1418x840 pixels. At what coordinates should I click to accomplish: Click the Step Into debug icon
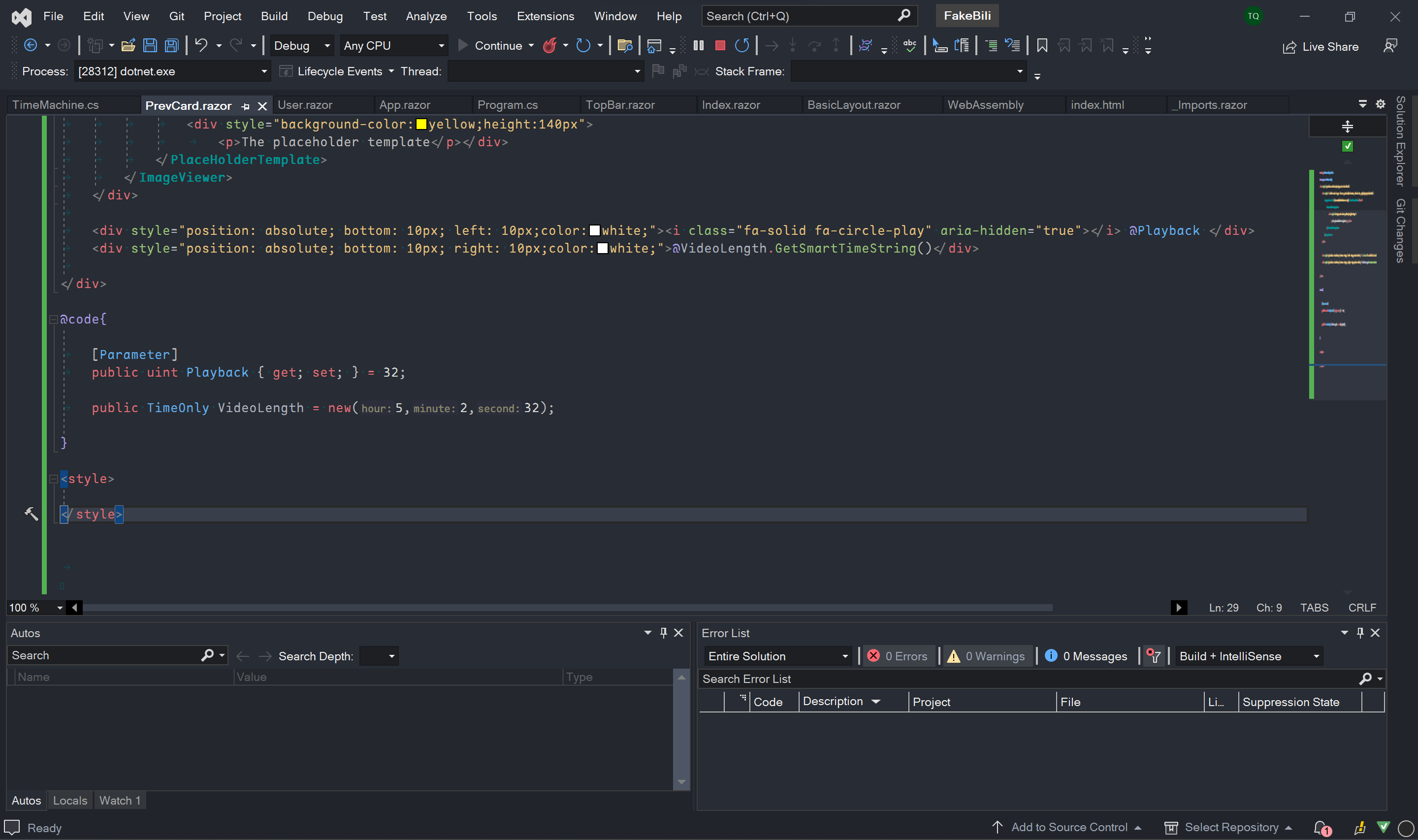pos(793,45)
